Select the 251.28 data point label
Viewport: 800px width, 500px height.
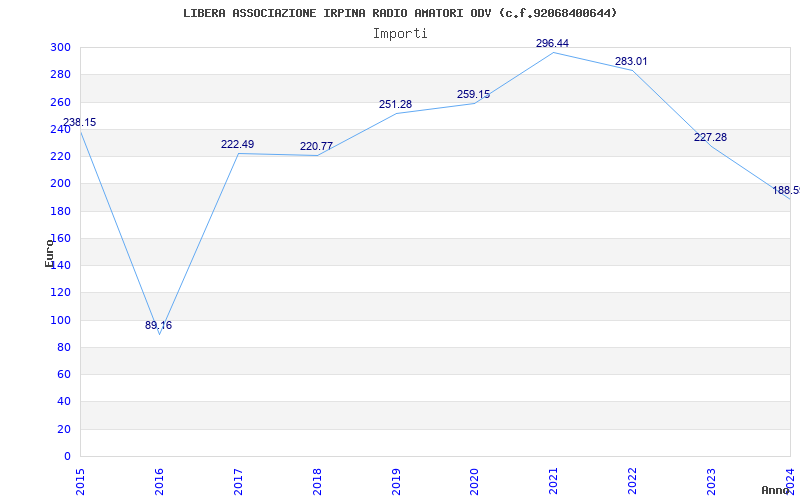[395, 105]
